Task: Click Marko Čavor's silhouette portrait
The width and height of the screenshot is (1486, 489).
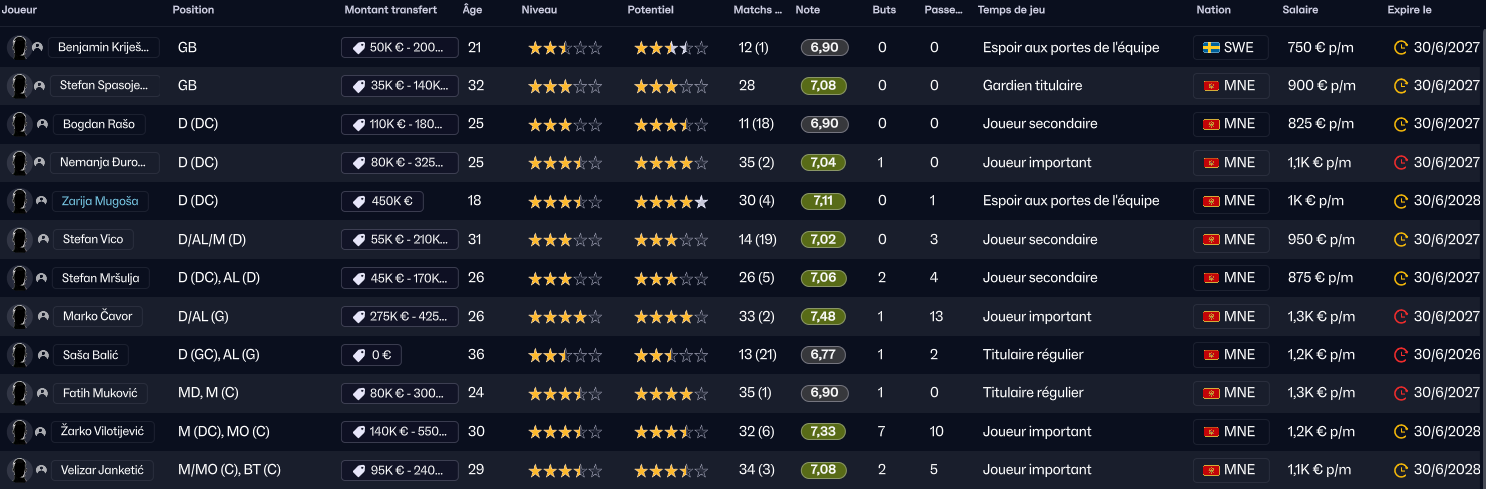Action: coord(17,317)
